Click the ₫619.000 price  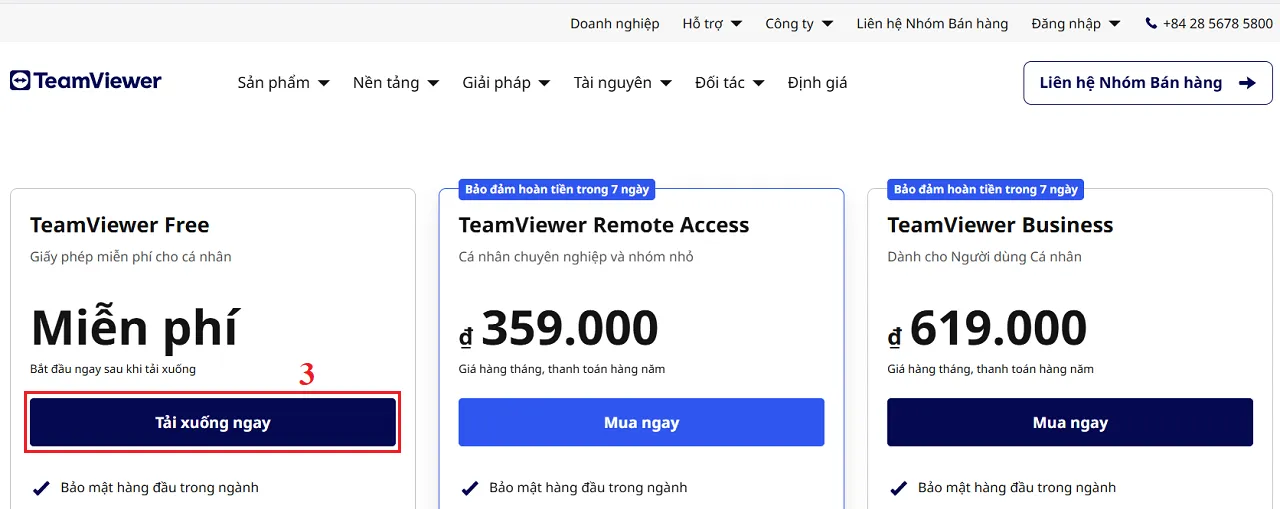[x=987, y=328]
